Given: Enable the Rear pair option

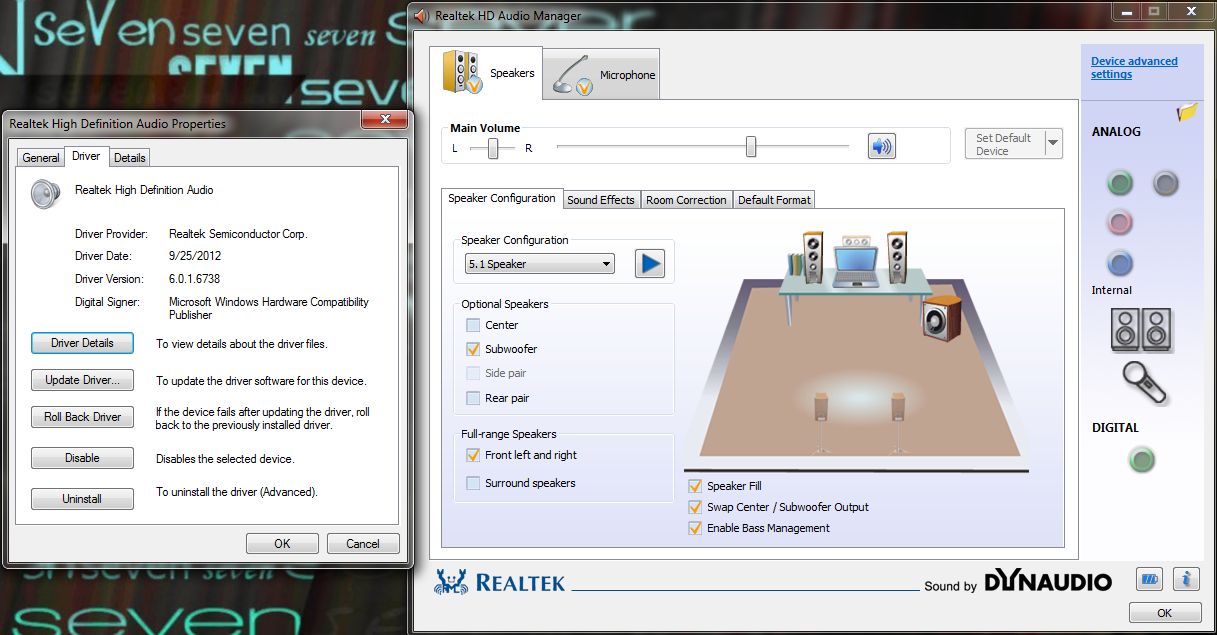Looking at the screenshot, I should [x=473, y=398].
